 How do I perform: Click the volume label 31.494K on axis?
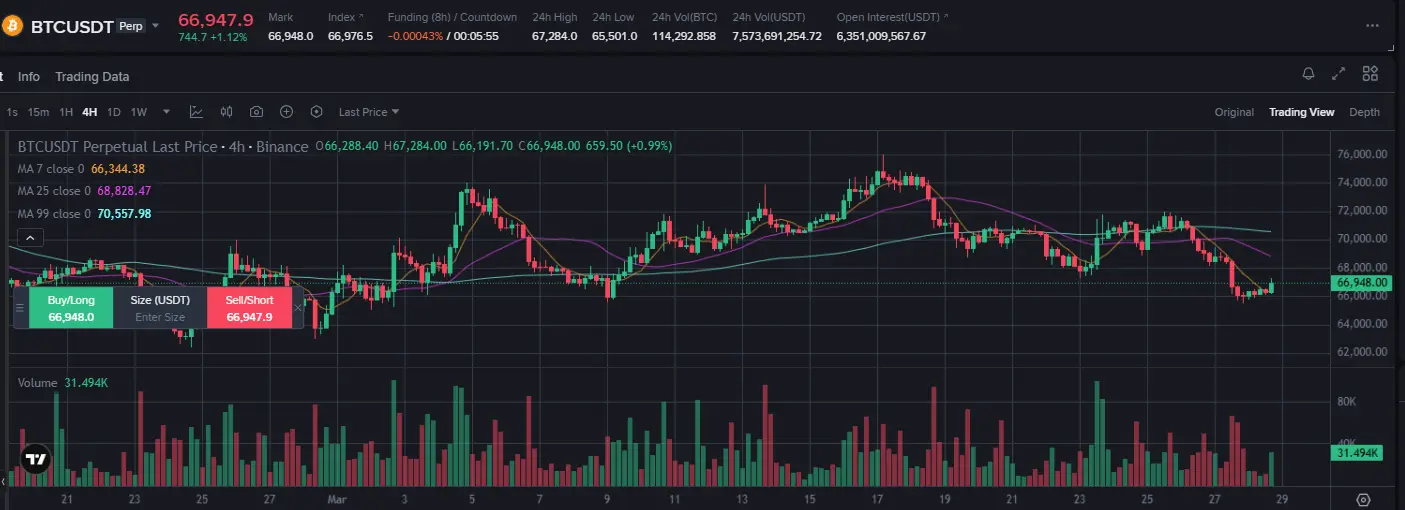pos(1359,453)
